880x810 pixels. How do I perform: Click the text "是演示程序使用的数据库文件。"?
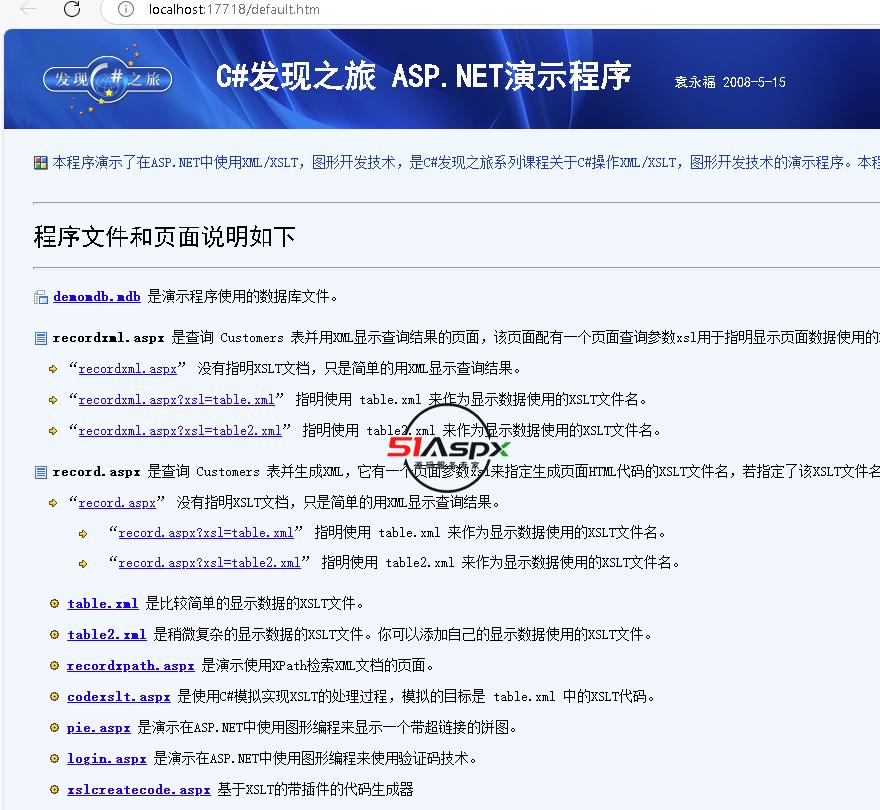pos(242,296)
